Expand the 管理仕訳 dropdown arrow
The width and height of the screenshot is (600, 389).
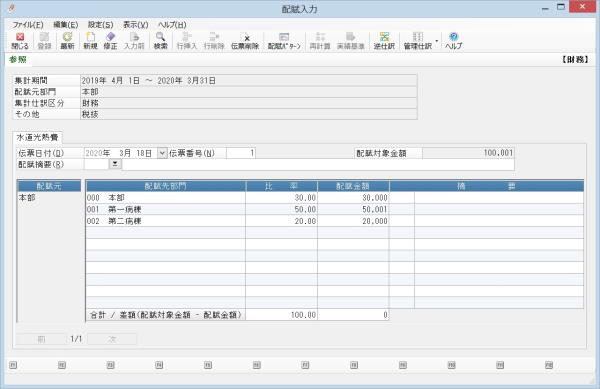(x=437, y=41)
